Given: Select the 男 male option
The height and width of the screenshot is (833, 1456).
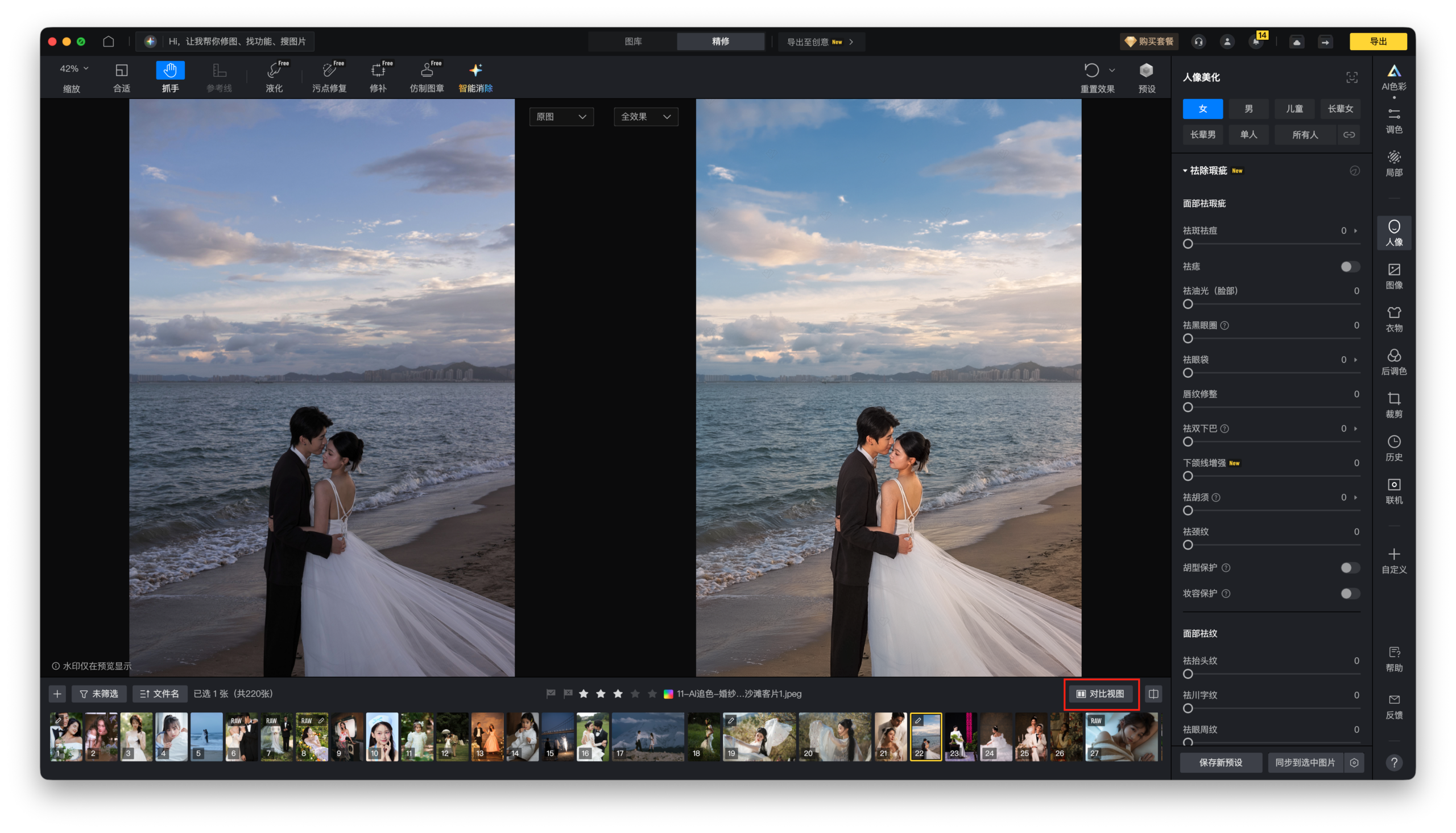Looking at the screenshot, I should click(x=1248, y=109).
